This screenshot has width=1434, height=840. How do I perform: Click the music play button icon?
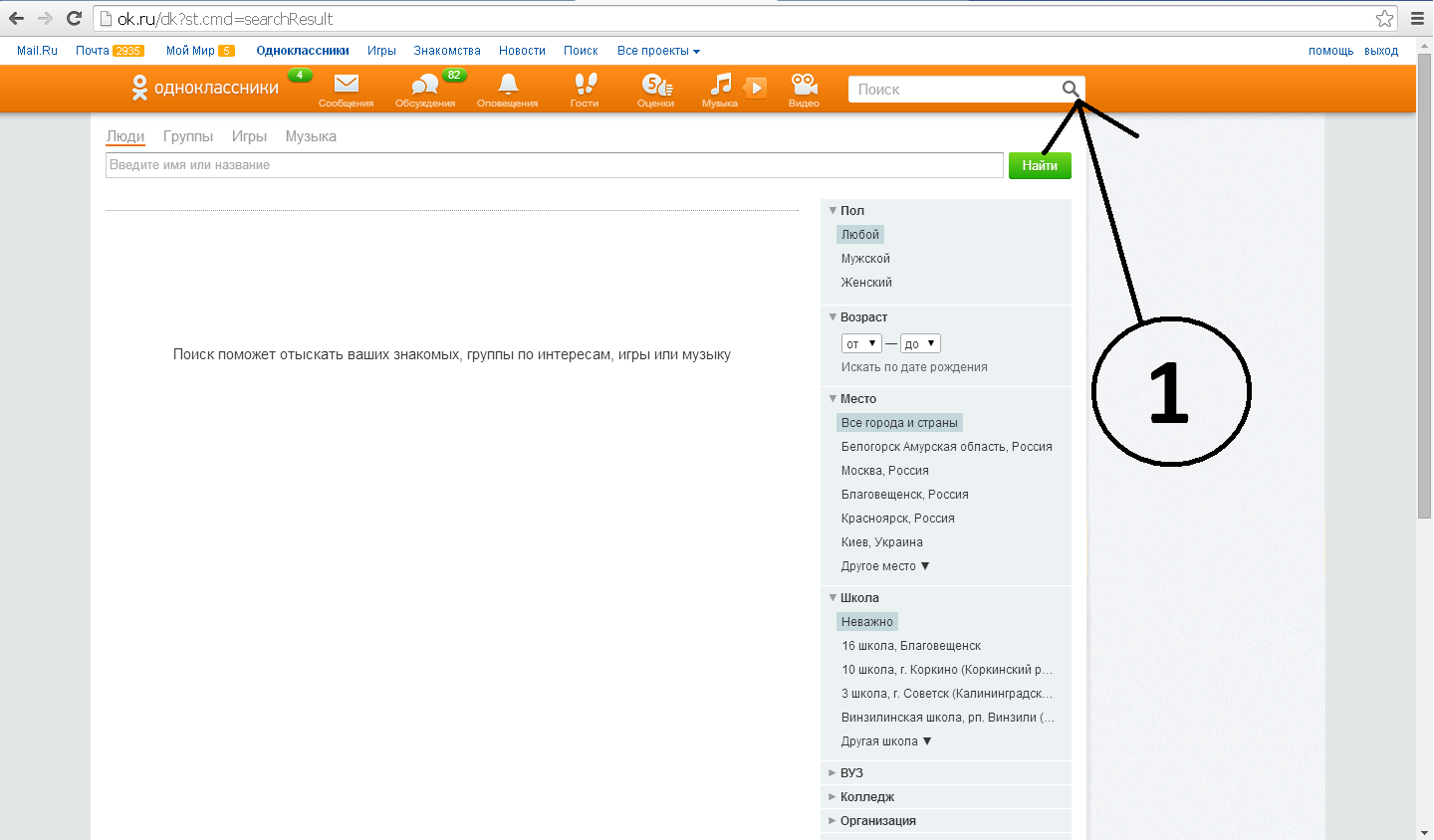(x=756, y=88)
